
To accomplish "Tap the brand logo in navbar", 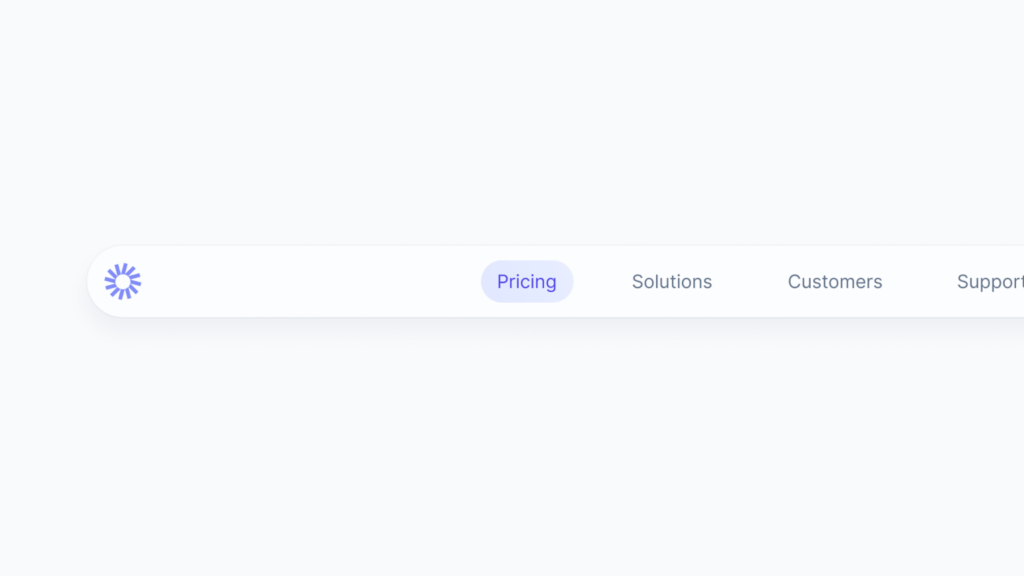I will click(123, 281).
